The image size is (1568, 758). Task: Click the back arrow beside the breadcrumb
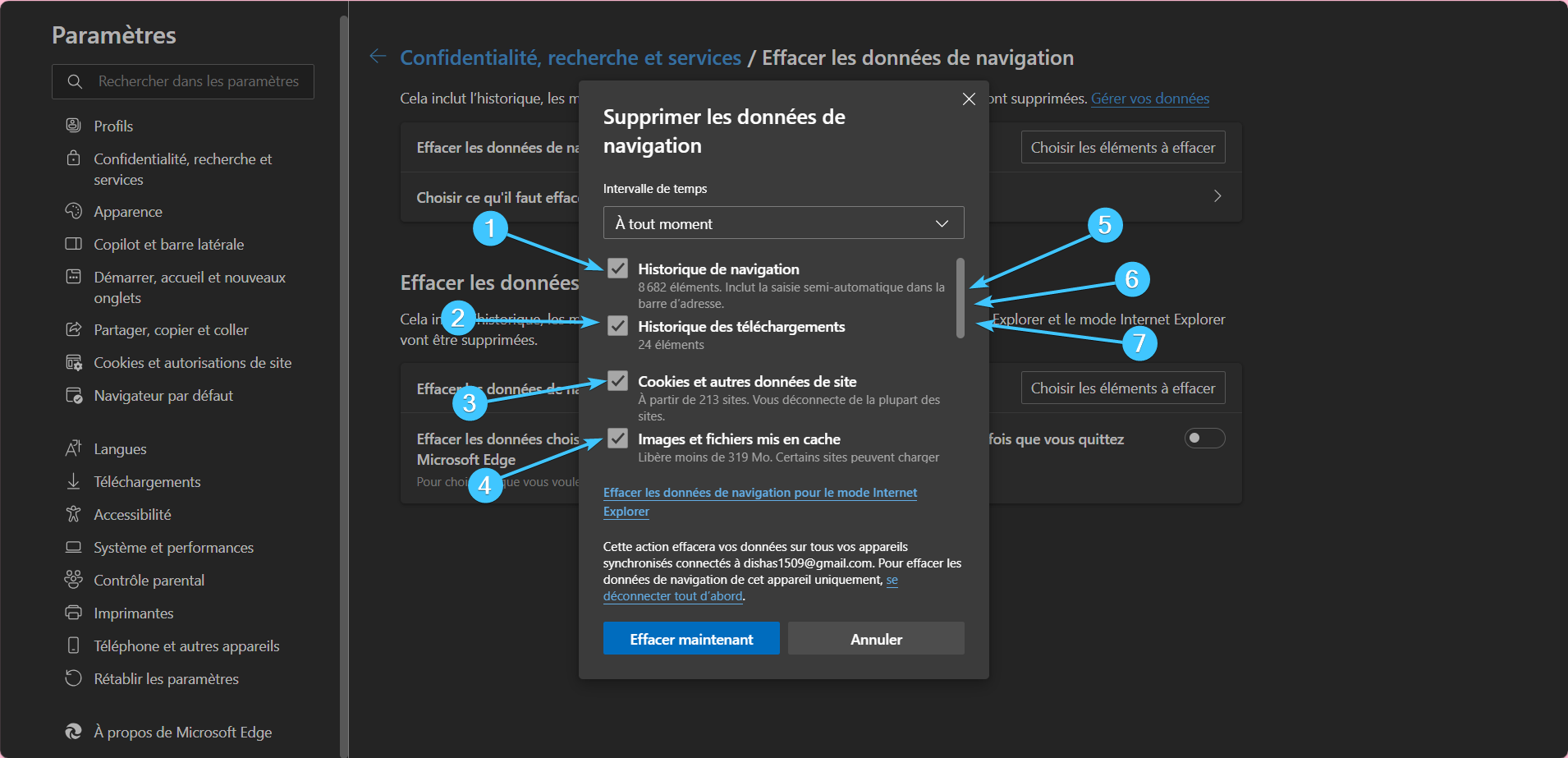point(378,56)
